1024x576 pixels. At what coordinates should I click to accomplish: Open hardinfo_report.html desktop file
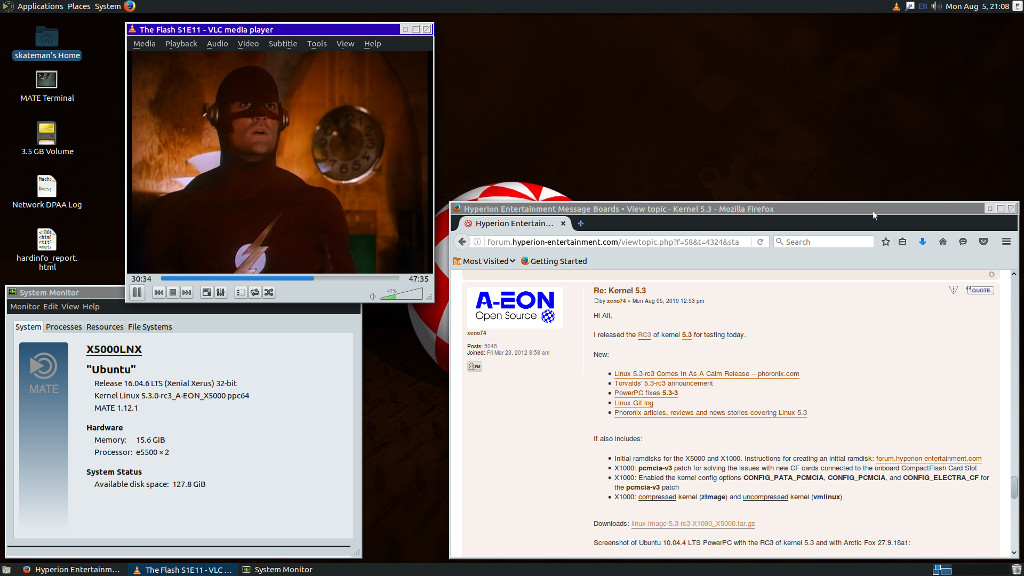point(47,250)
